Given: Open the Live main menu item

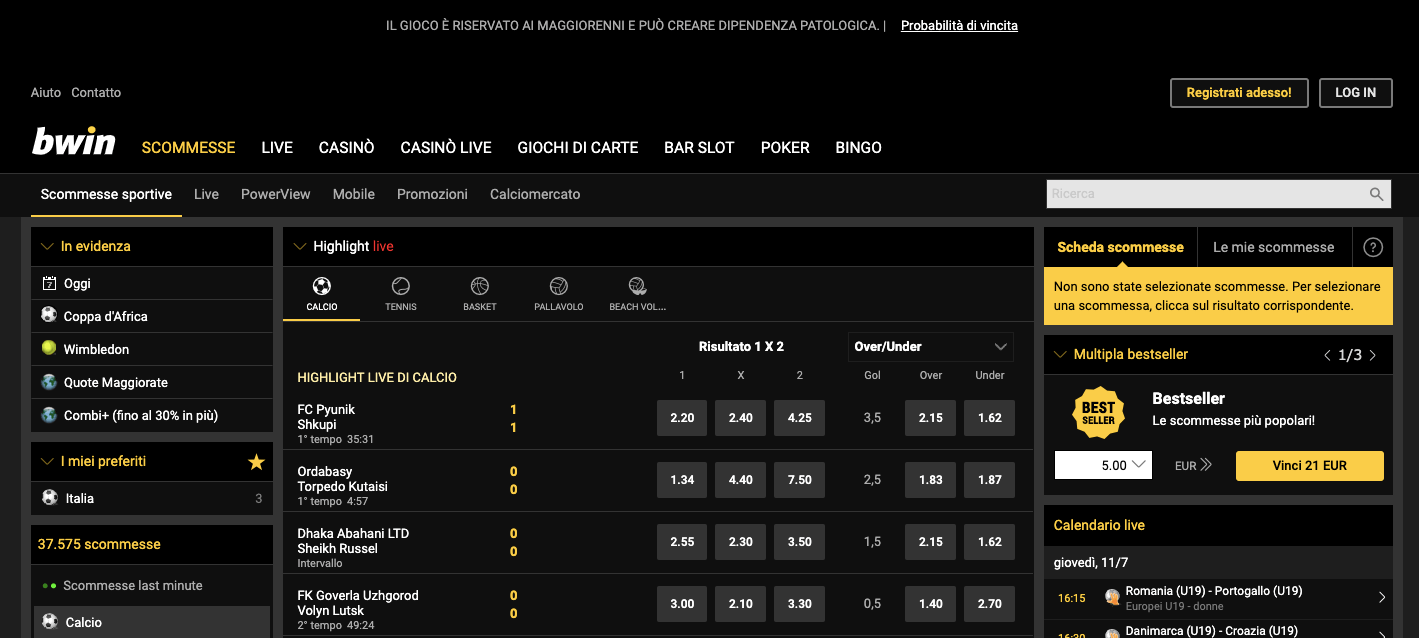Looking at the screenshot, I should tap(277, 147).
